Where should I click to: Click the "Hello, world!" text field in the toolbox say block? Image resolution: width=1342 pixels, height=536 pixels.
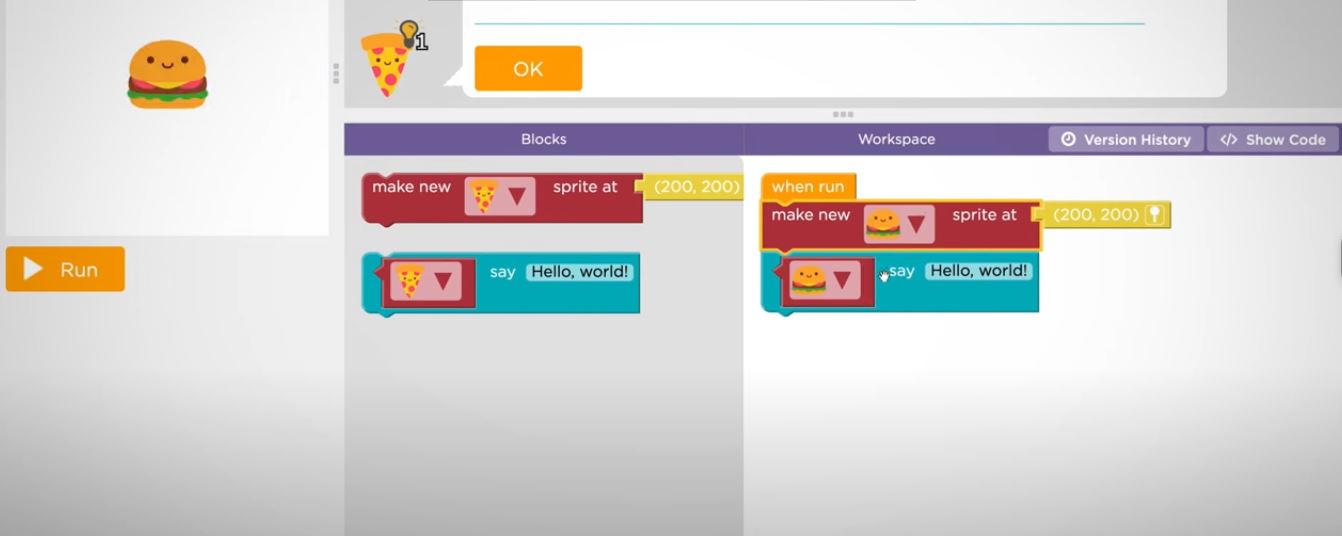(579, 272)
